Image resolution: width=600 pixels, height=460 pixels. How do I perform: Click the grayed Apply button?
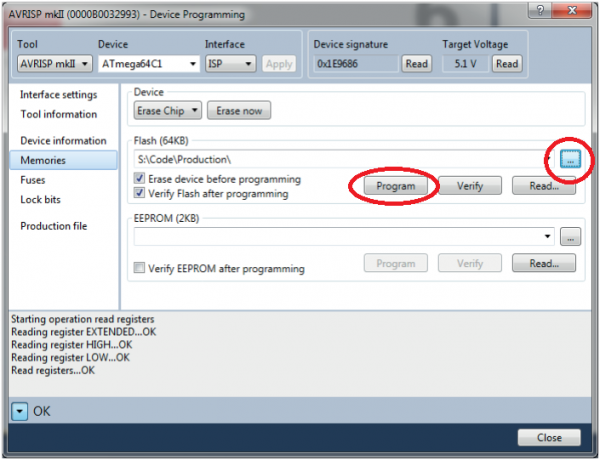[279, 64]
